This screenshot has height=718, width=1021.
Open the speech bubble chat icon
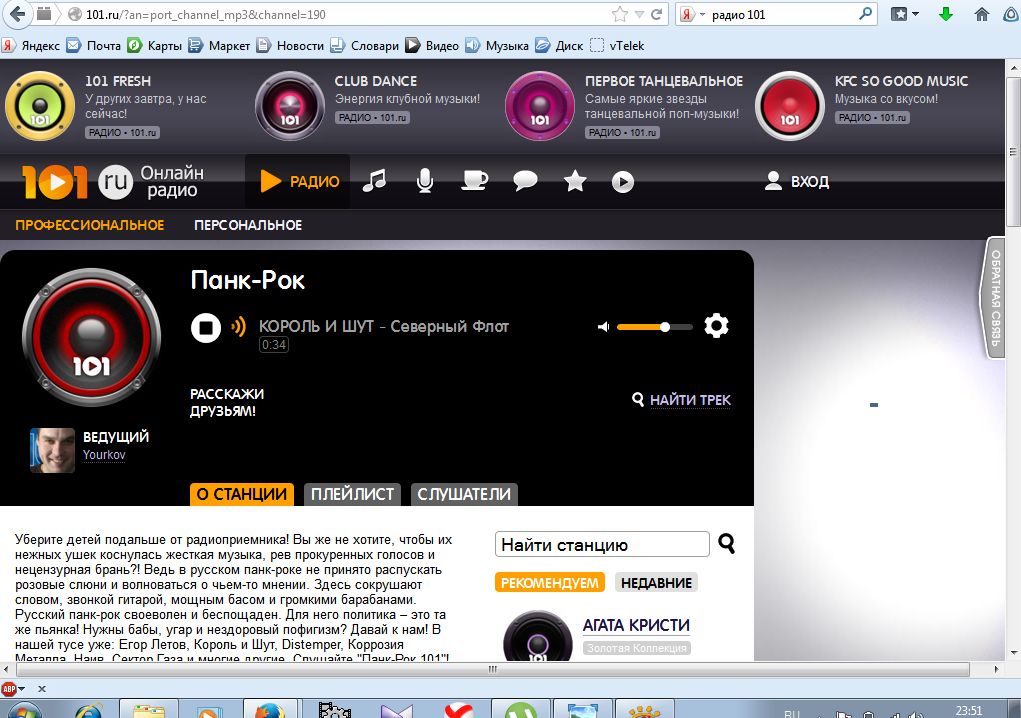[x=525, y=181]
